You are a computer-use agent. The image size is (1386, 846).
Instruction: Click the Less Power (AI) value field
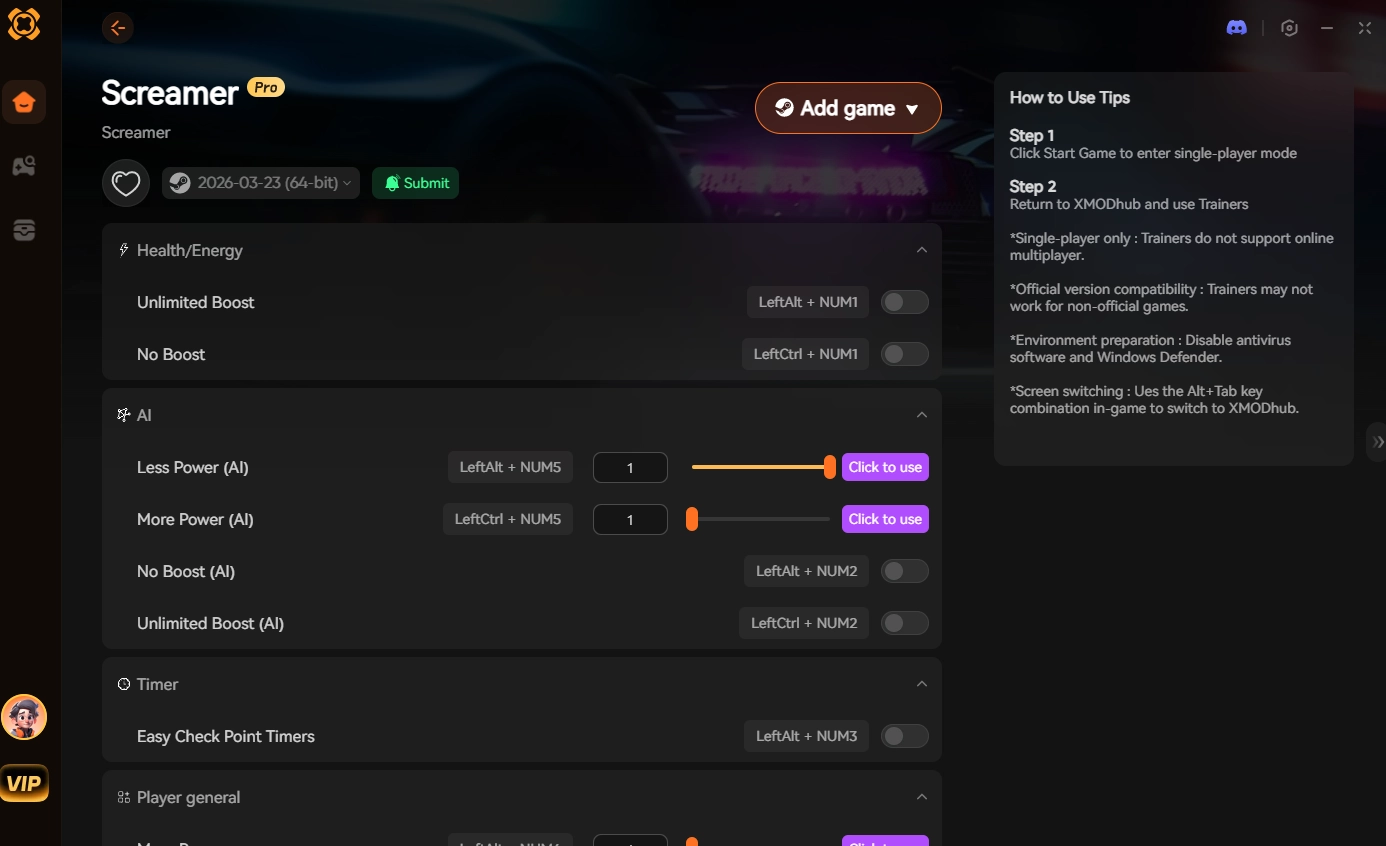[630, 467]
